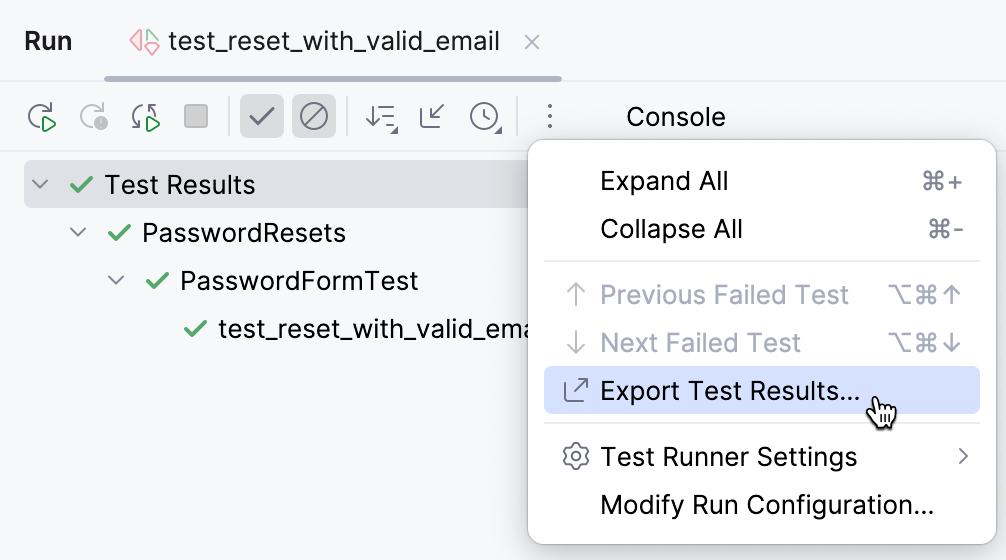Open Test Runner Settings submenu

click(x=728, y=457)
